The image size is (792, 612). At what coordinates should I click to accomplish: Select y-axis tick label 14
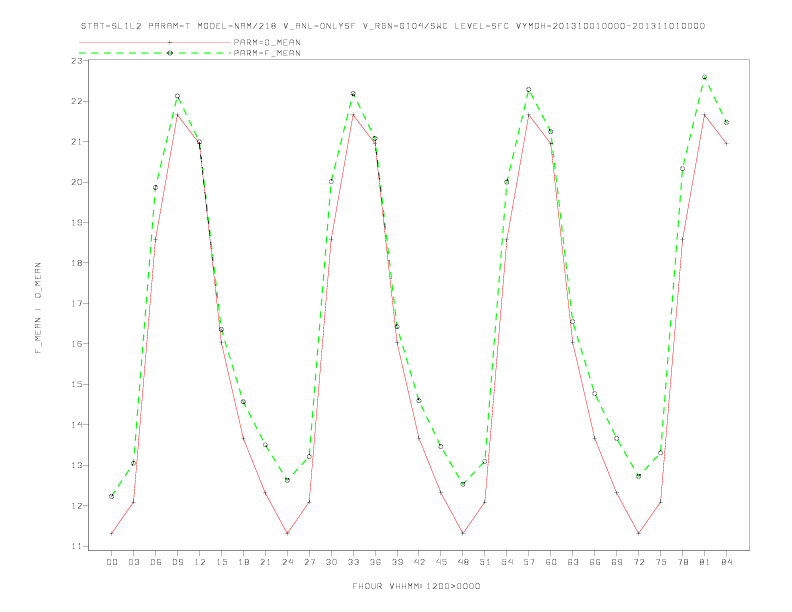77,425
